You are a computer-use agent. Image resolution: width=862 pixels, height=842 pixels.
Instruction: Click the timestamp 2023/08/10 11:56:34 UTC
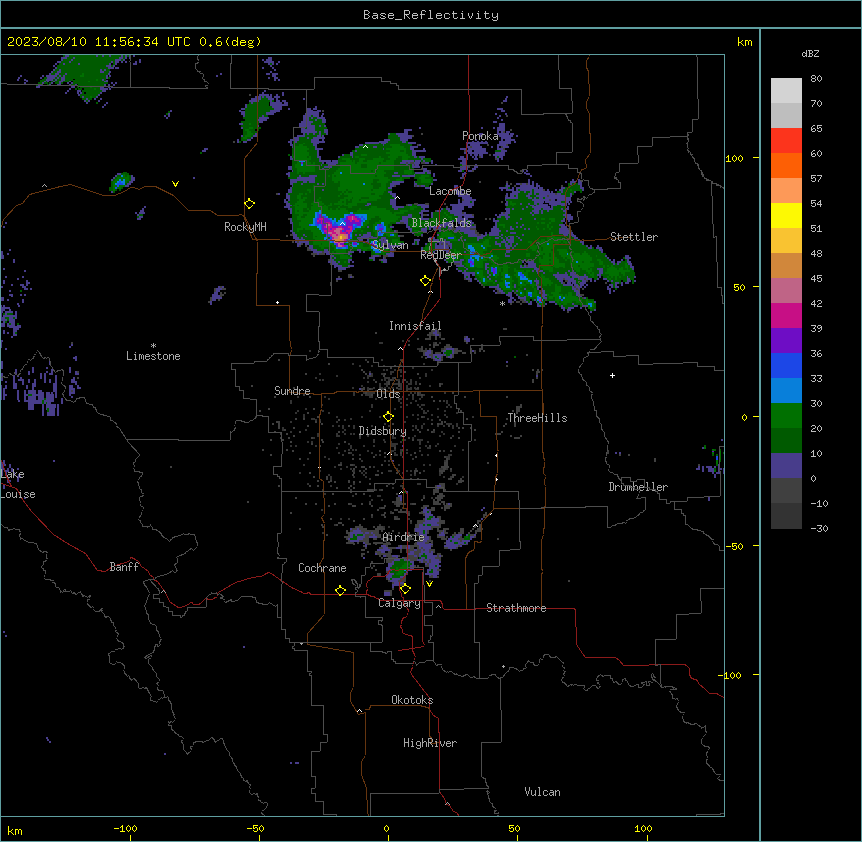pyautogui.click(x=99, y=42)
